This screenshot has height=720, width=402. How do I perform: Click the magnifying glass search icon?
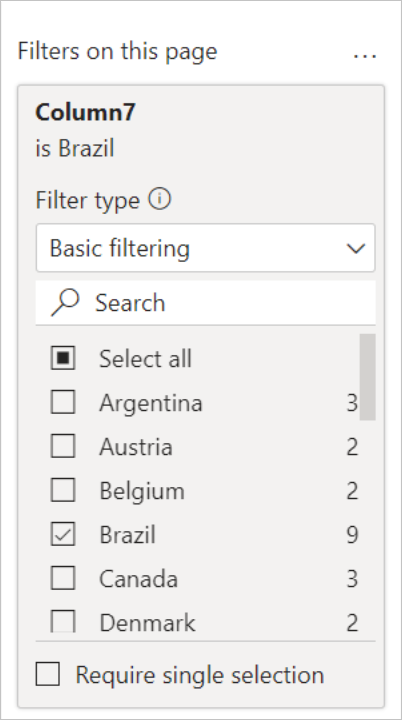[65, 302]
